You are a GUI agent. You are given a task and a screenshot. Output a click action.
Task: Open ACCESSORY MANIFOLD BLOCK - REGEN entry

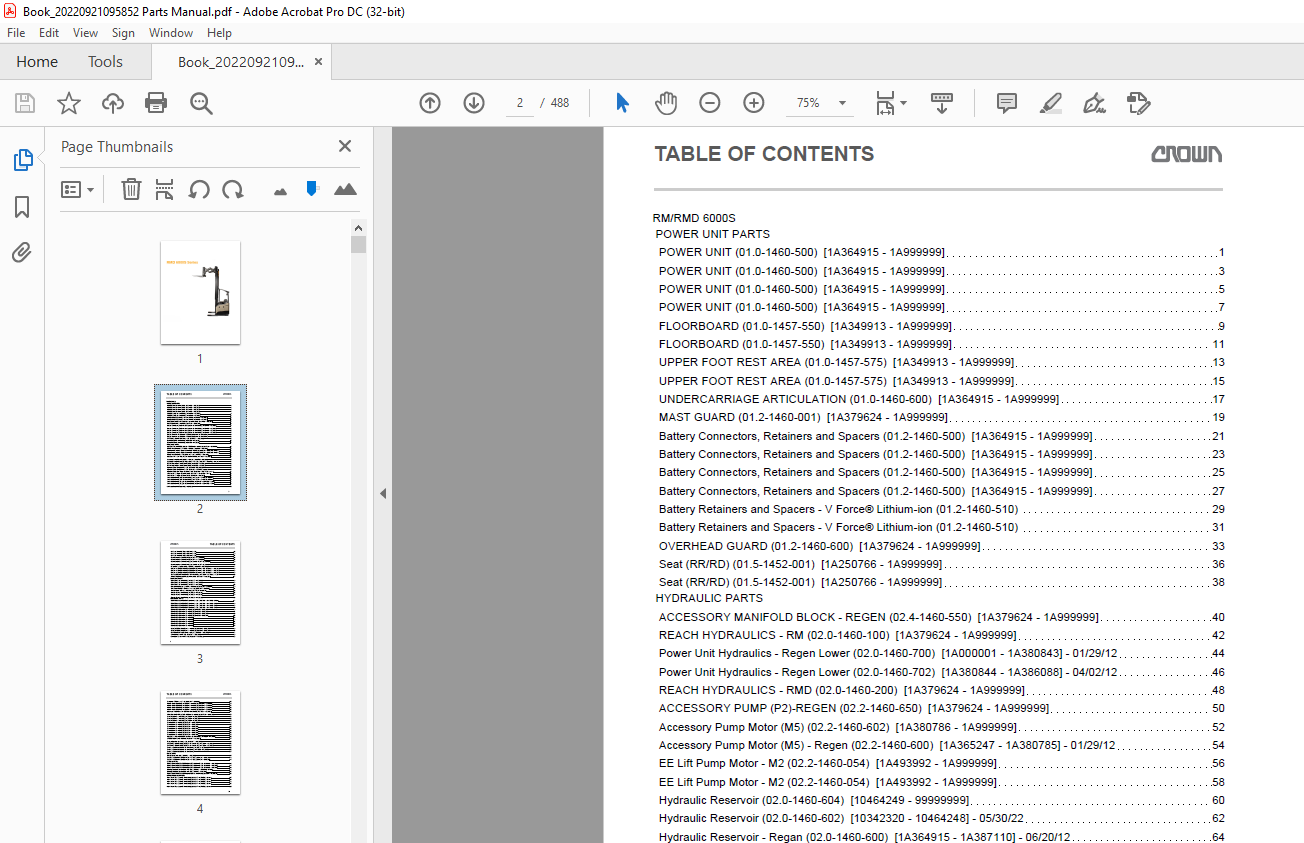(941, 617)
